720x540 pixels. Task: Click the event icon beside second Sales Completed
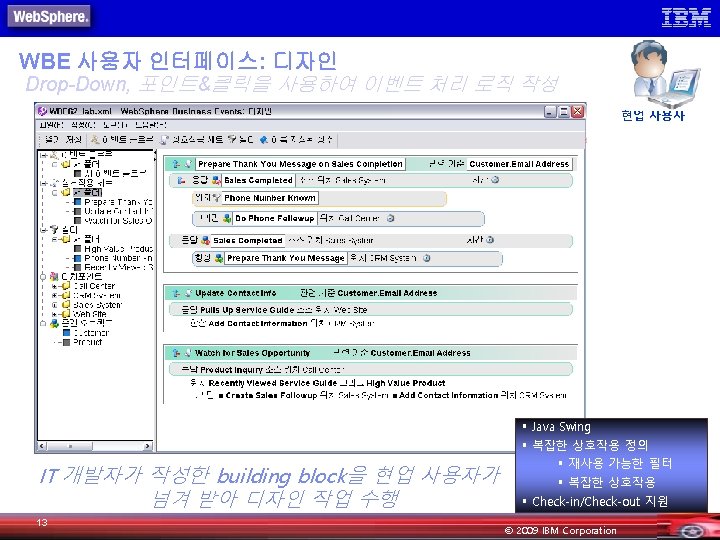206,240
